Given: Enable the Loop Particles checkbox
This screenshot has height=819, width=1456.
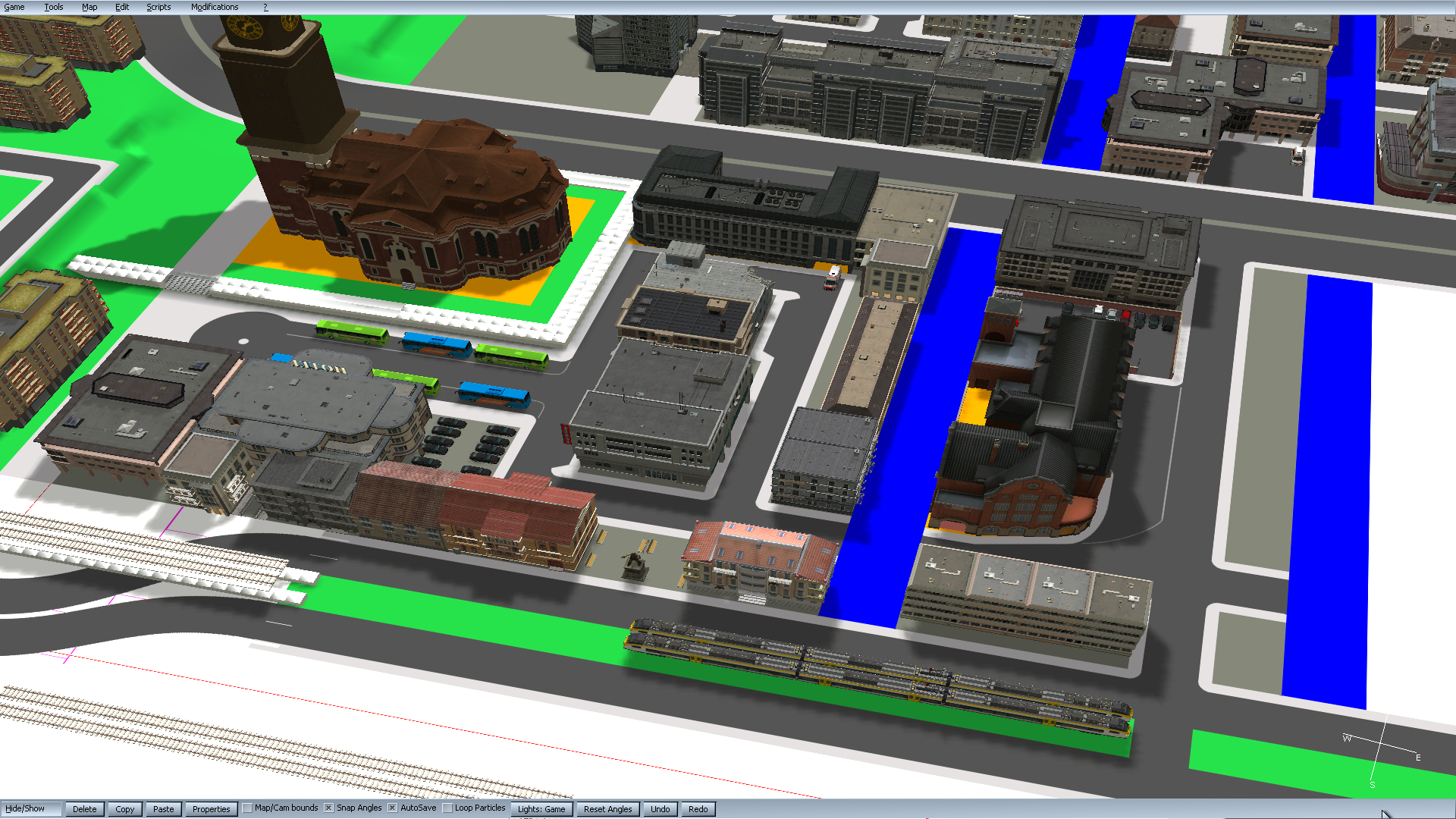Looking at the screenshot, I should [x=447, y=808].
